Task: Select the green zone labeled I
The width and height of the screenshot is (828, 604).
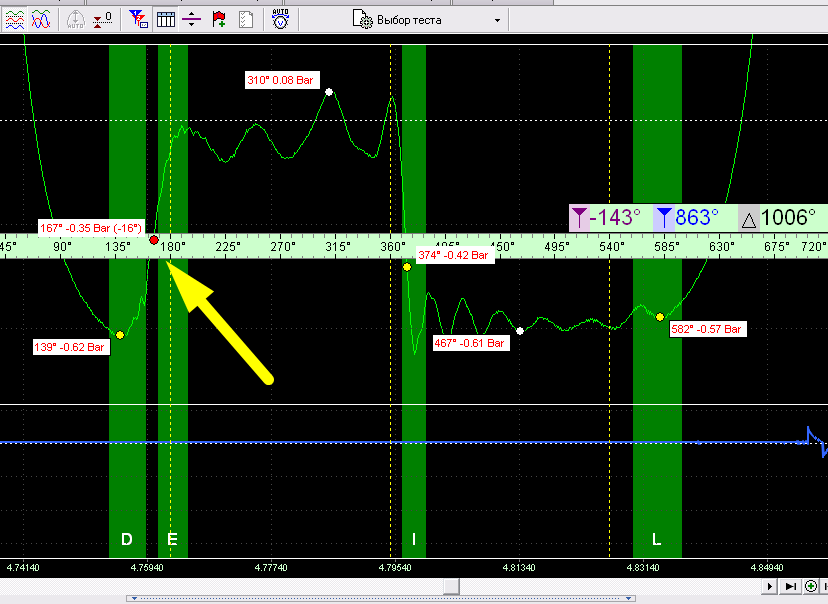Action: tap(413, 301)
